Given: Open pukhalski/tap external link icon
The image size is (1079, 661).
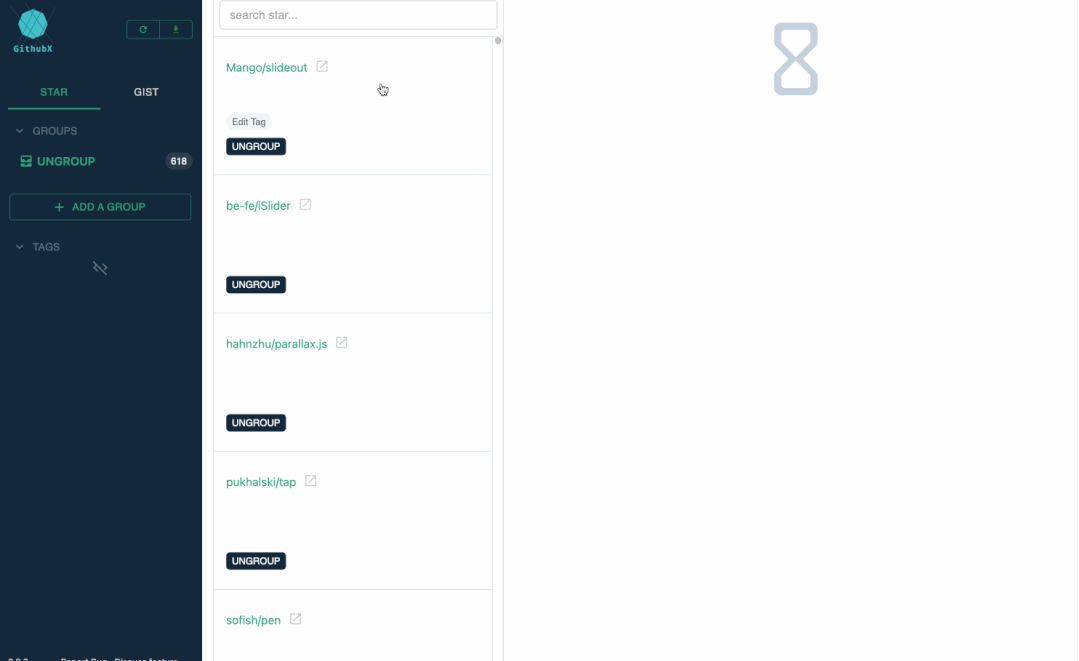Looking at the screenshot, I should [311, 481].
